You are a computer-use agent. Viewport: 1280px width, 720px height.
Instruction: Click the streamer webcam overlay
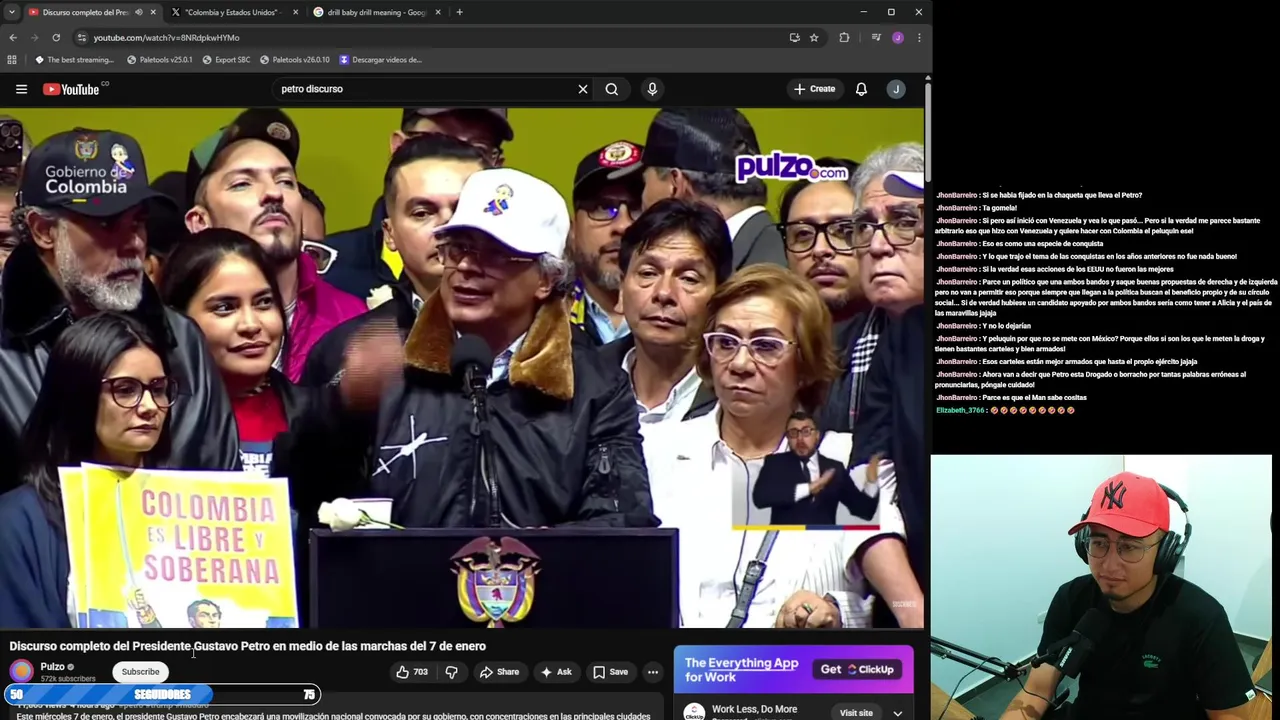click(x=1101, y=587)
